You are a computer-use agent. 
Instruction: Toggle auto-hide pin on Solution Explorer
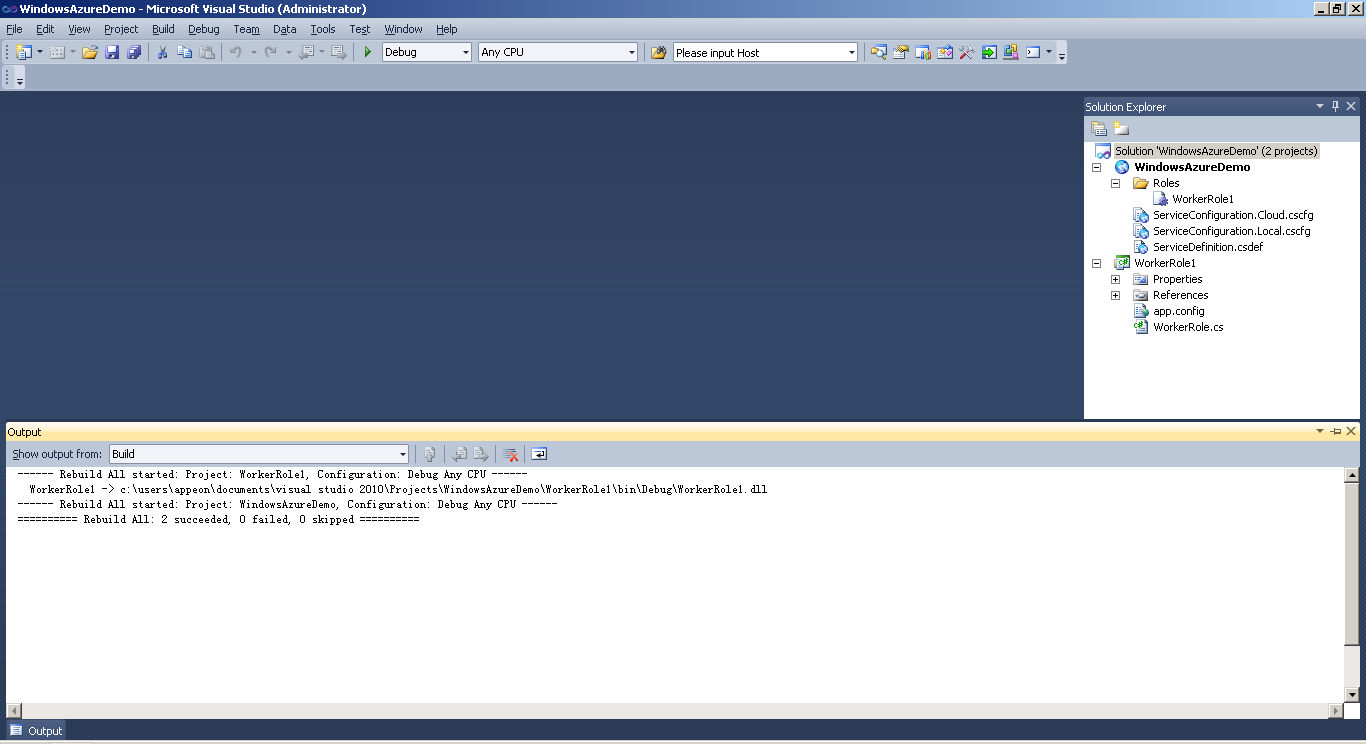click(x=1335, y=106)
